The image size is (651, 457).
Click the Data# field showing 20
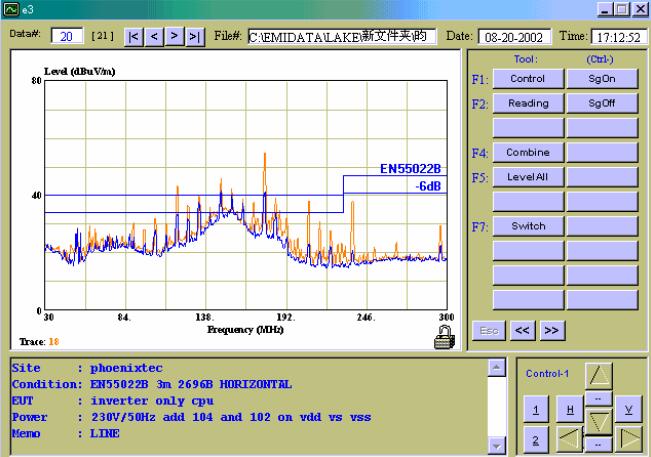click(x=67, y=36)
